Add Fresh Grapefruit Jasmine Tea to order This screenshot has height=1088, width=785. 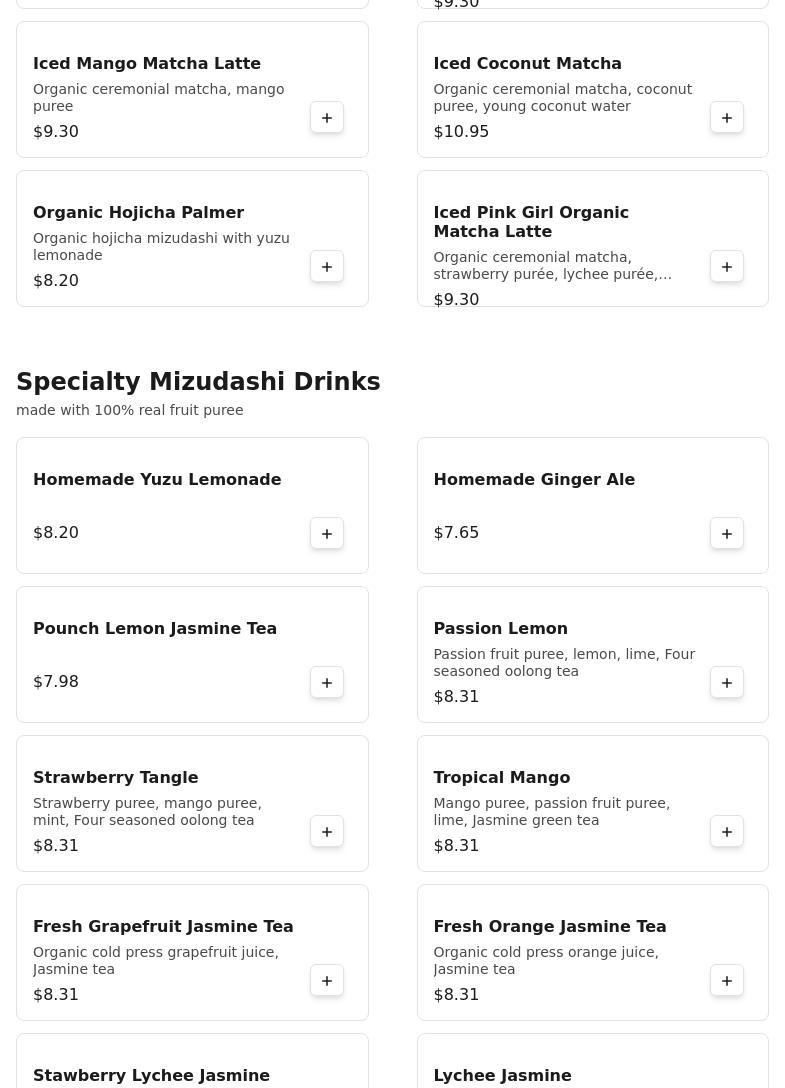pos(327,981)
